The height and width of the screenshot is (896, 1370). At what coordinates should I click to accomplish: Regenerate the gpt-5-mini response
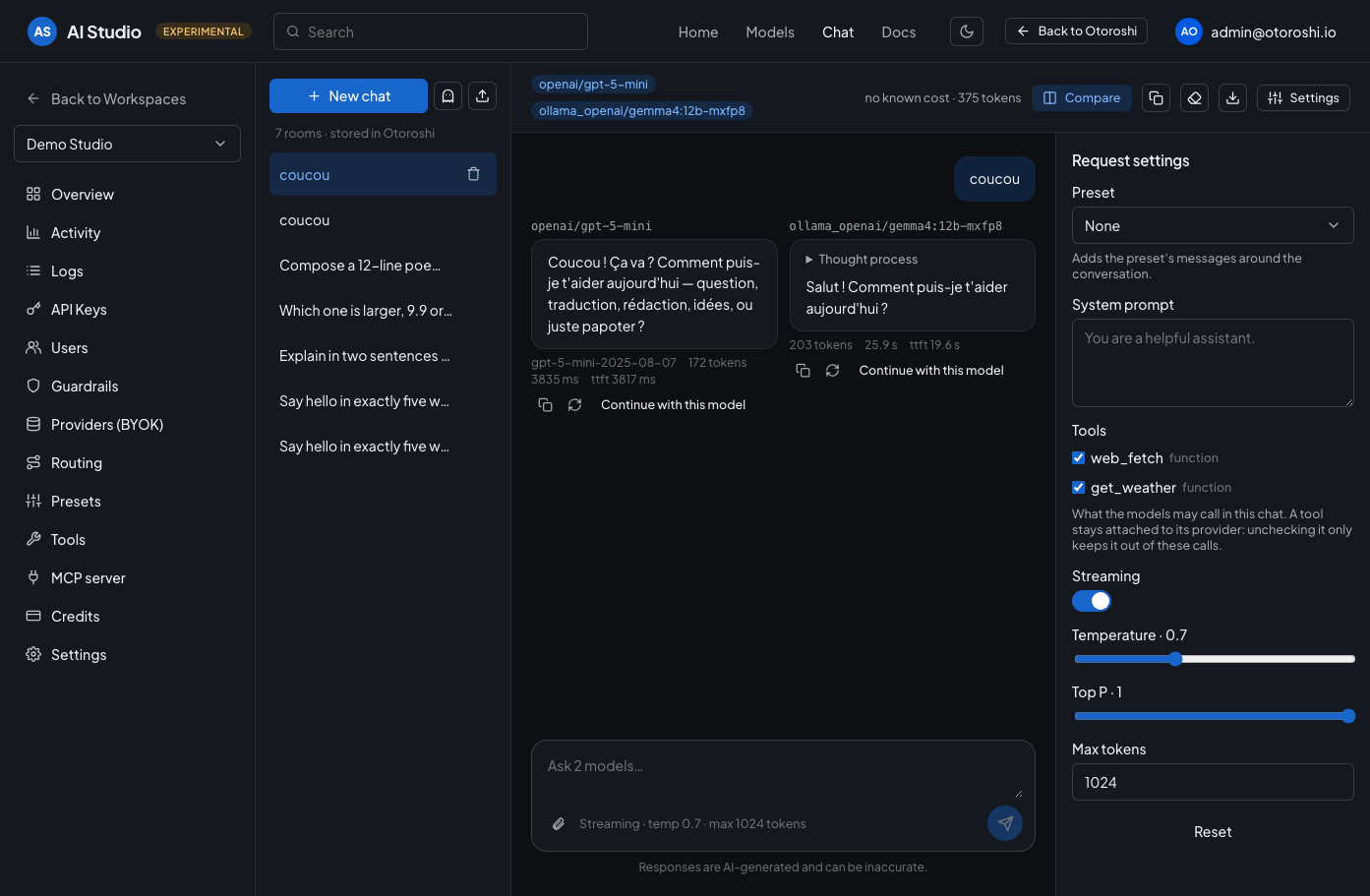[575, 404]
